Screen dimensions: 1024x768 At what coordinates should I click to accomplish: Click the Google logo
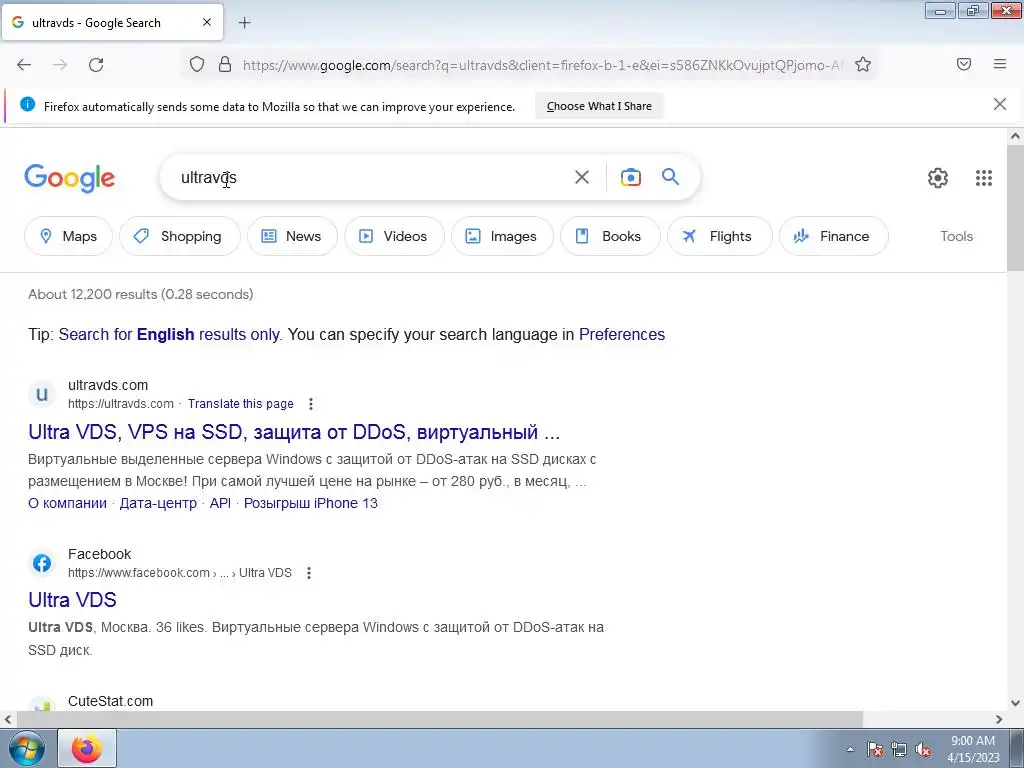[x=70, y=178]
